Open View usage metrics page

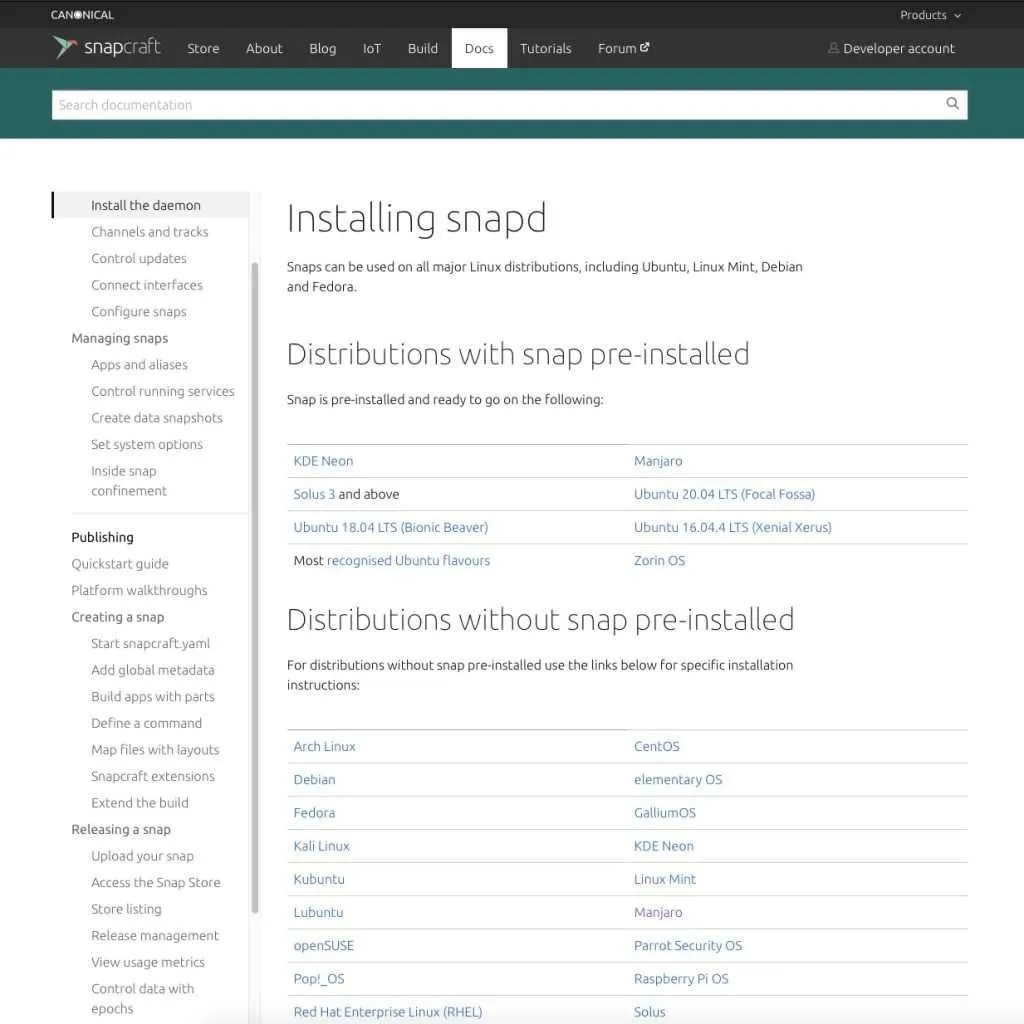coord(148,962)
